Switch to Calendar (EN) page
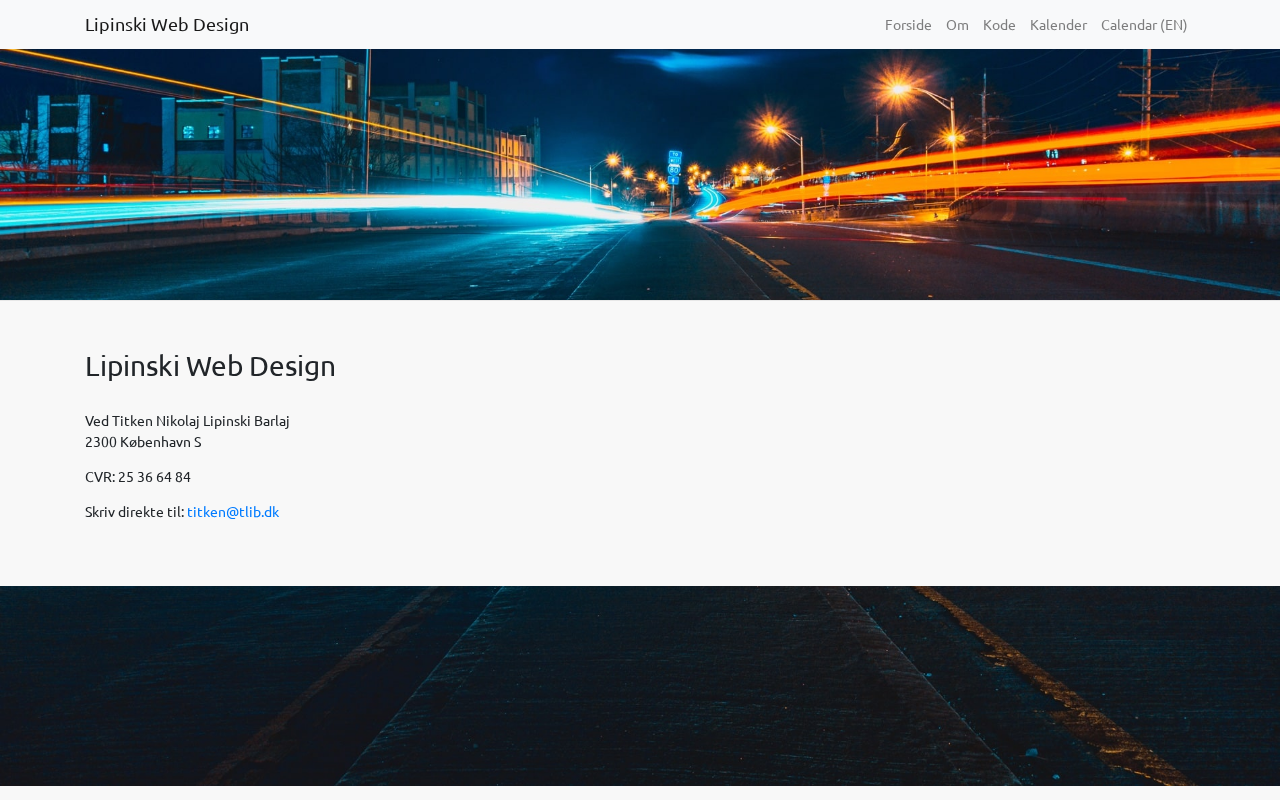 click(1144, 25)
